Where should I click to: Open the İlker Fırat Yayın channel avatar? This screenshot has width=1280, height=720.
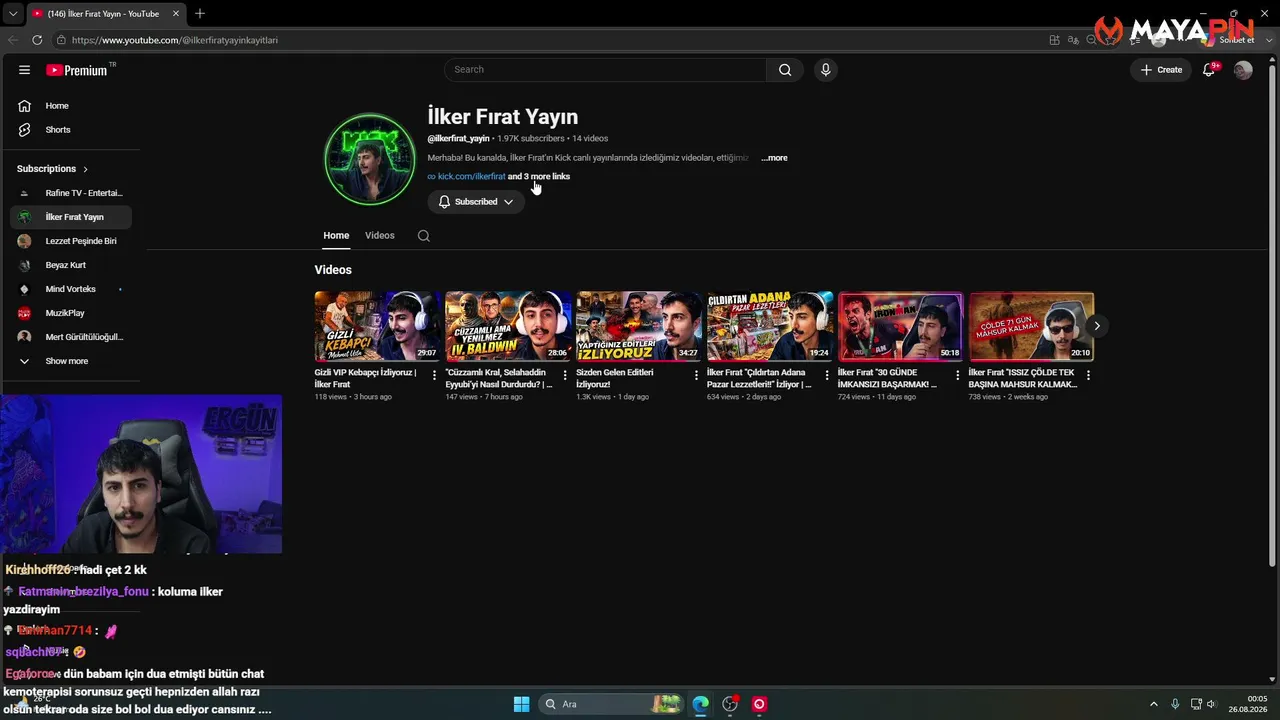pyautogui.click(x=370, y=160)
